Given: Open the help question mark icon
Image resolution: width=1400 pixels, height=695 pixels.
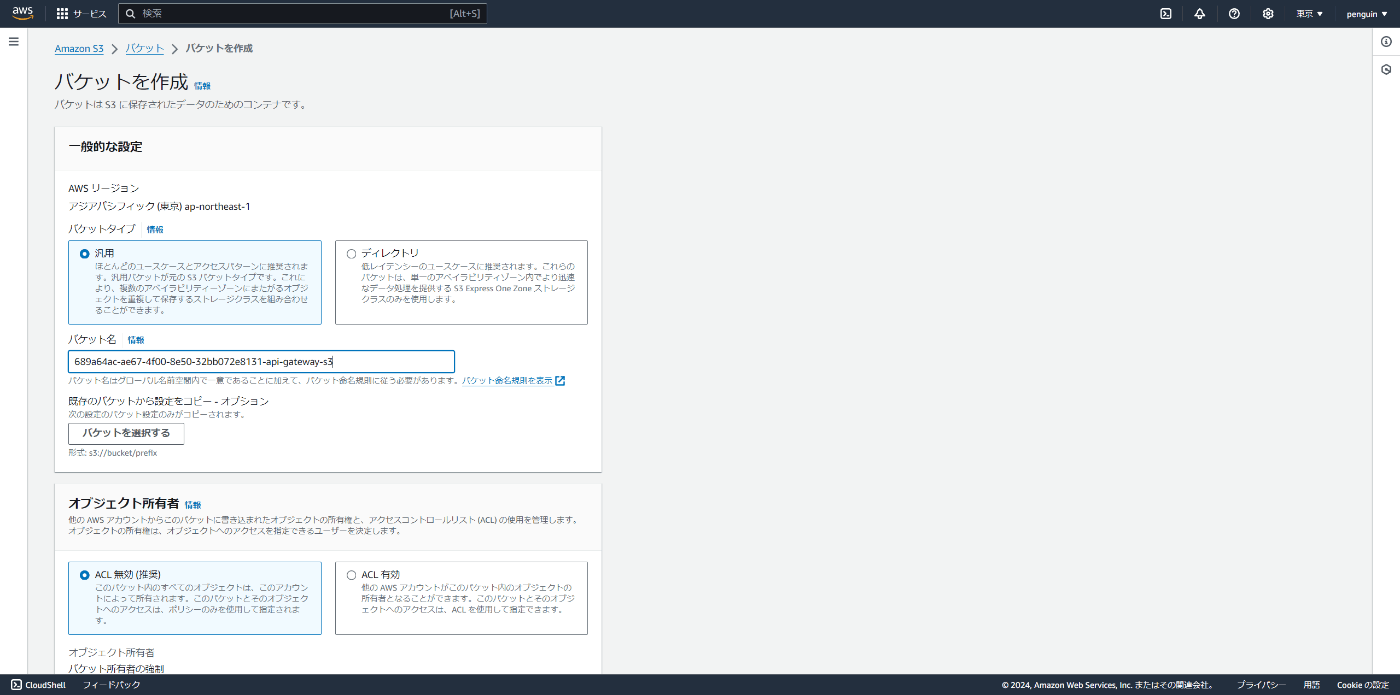Looking at the screenshot, I should pyautogui.click(x=1234, y=14).
